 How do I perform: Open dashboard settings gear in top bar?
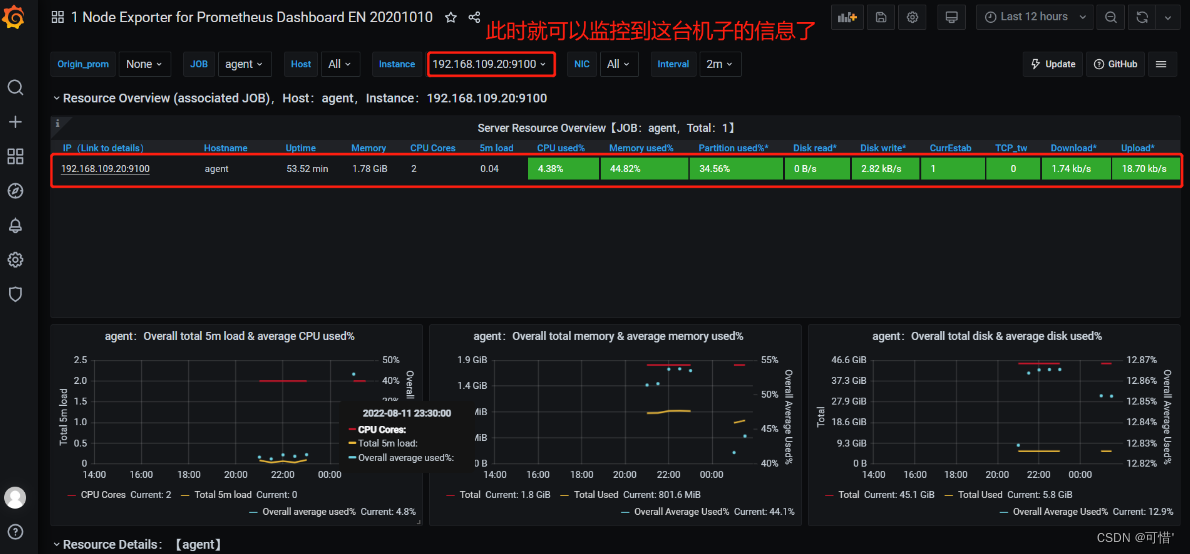click(x=912, y=17)
